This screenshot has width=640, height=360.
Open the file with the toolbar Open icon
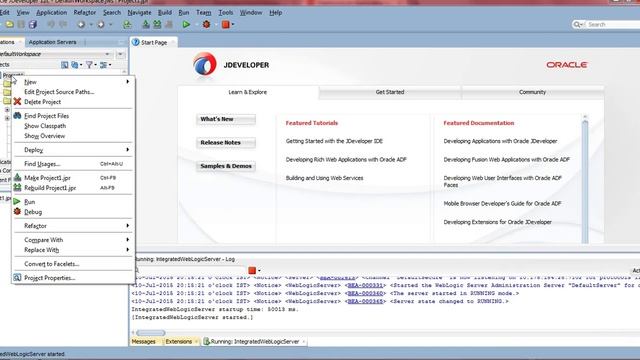[x=9, y=24]
